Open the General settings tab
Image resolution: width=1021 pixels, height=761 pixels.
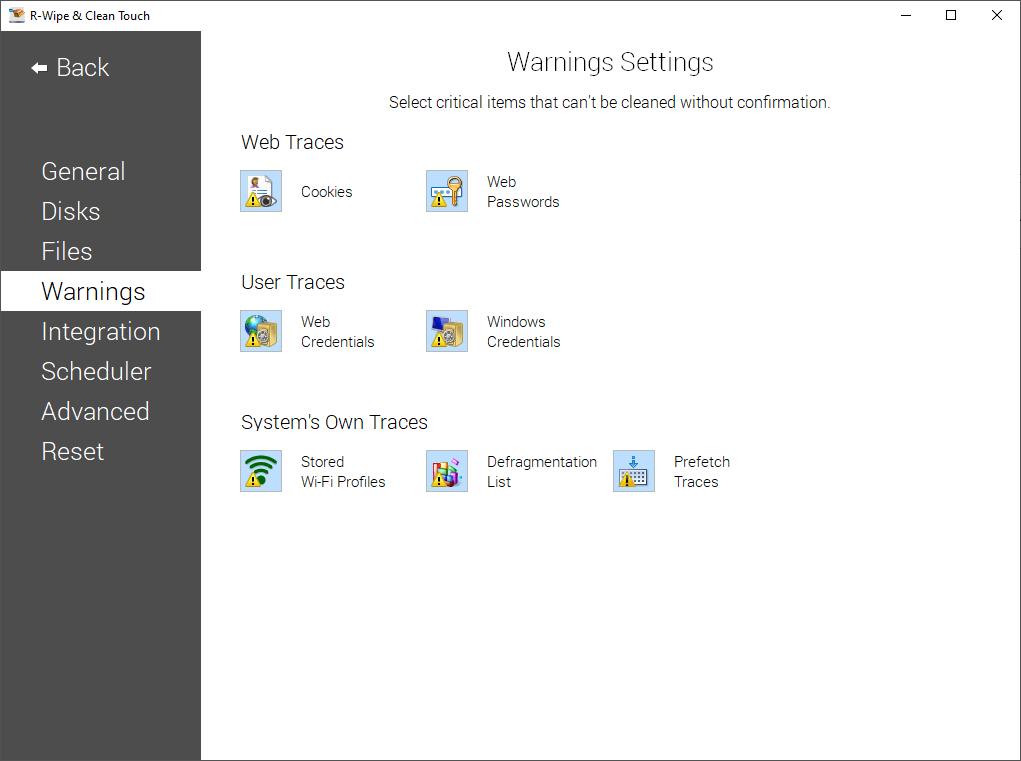(x=101, y=171)
